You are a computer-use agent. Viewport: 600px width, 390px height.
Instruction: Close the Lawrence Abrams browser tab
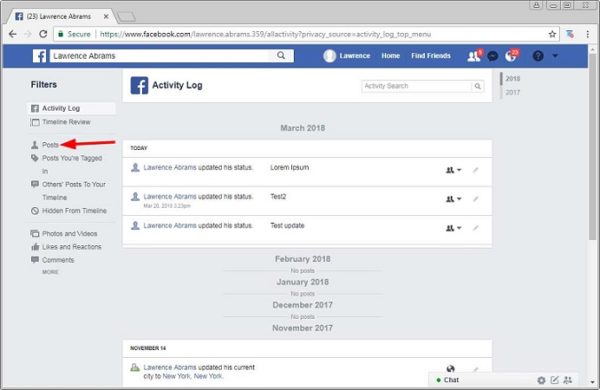click(106, 16)
